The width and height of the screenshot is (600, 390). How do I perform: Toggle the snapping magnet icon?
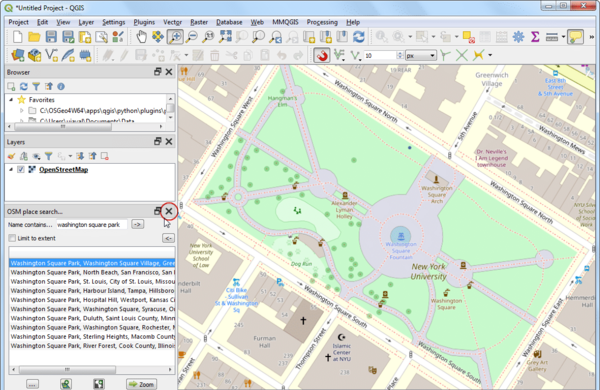[322, 55]
